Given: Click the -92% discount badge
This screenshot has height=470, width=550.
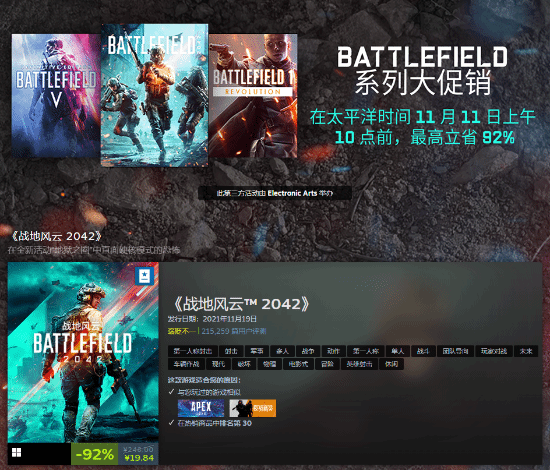Looking at the screenshot, I should pos(95,454).
